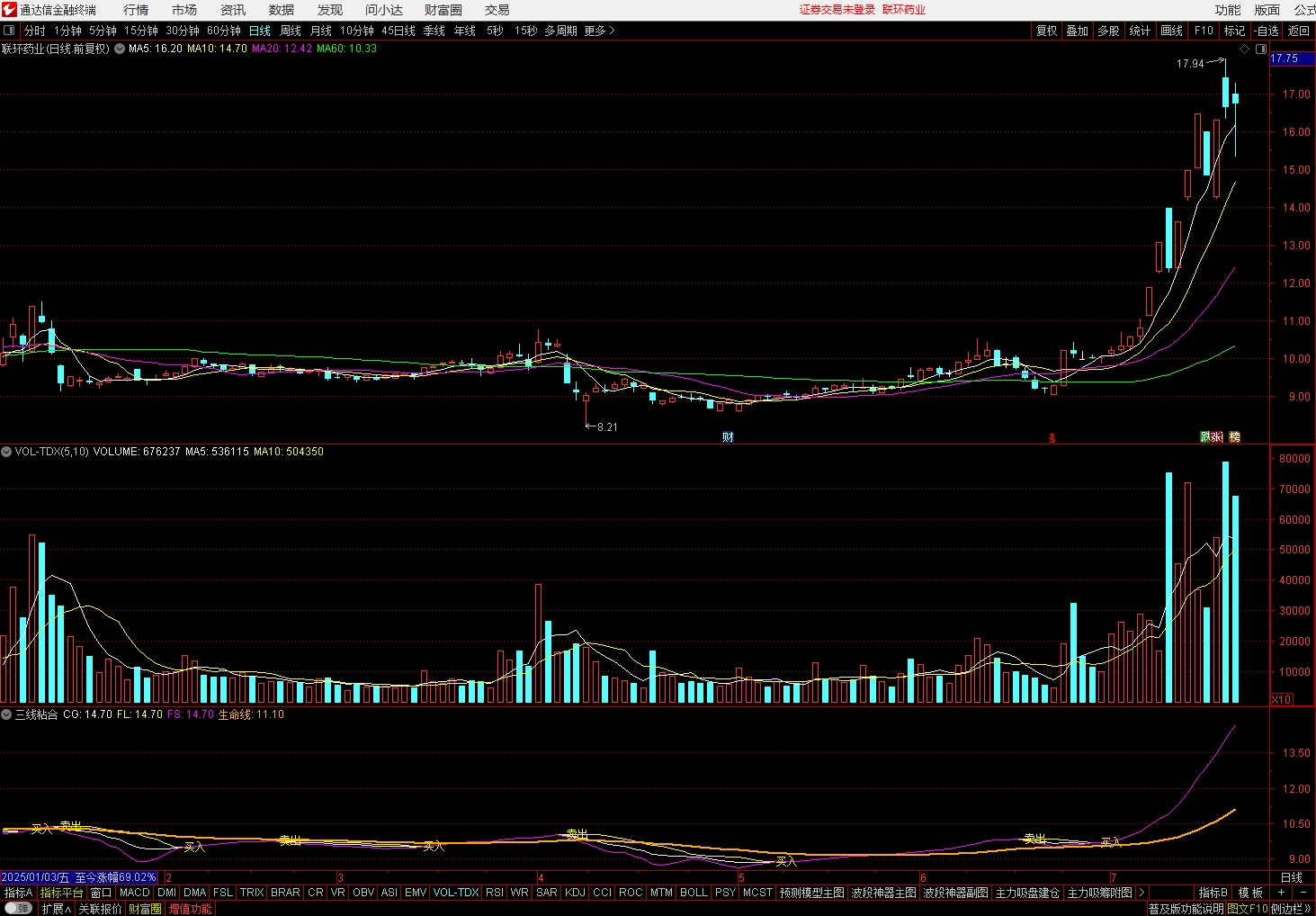Viewport: 1316px width, 916px height.
Task: Click the 多股 multi-stock button
Action: click(x=1108, y=31)
